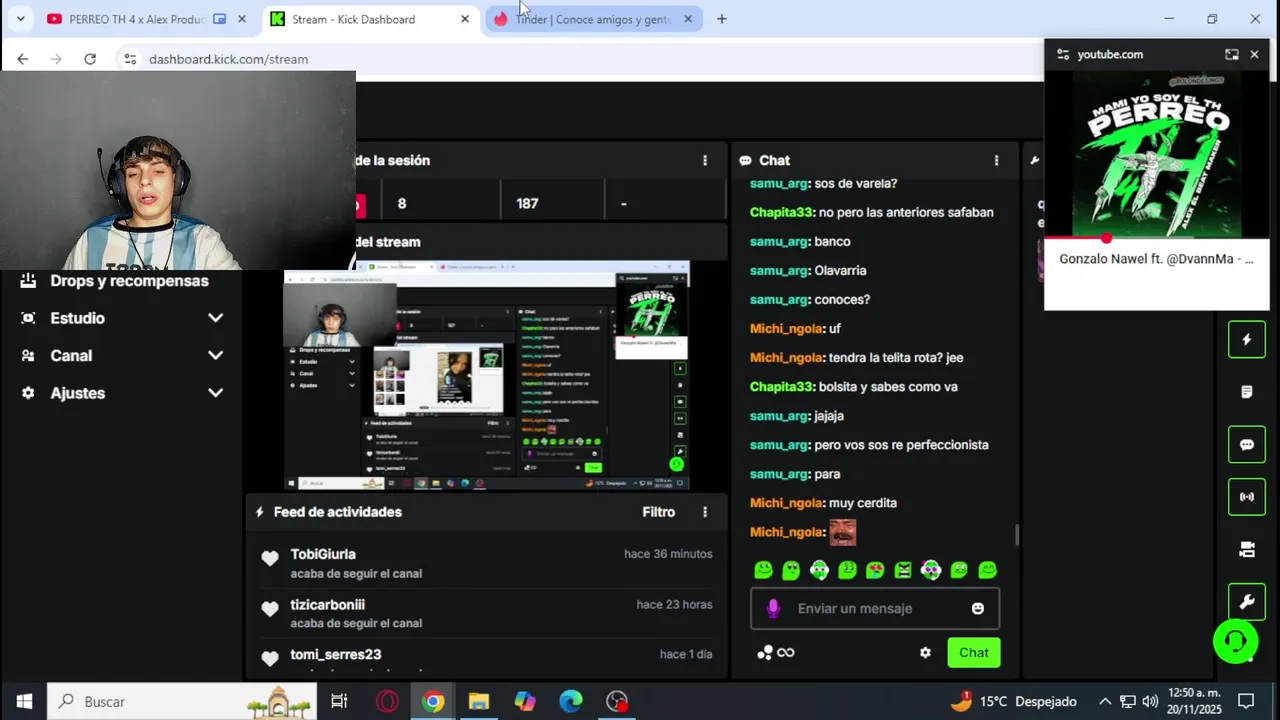Seek the YouTube mini player progress bar
The height and width of the screenshot is (720, 1280).
pos(1157,238)
